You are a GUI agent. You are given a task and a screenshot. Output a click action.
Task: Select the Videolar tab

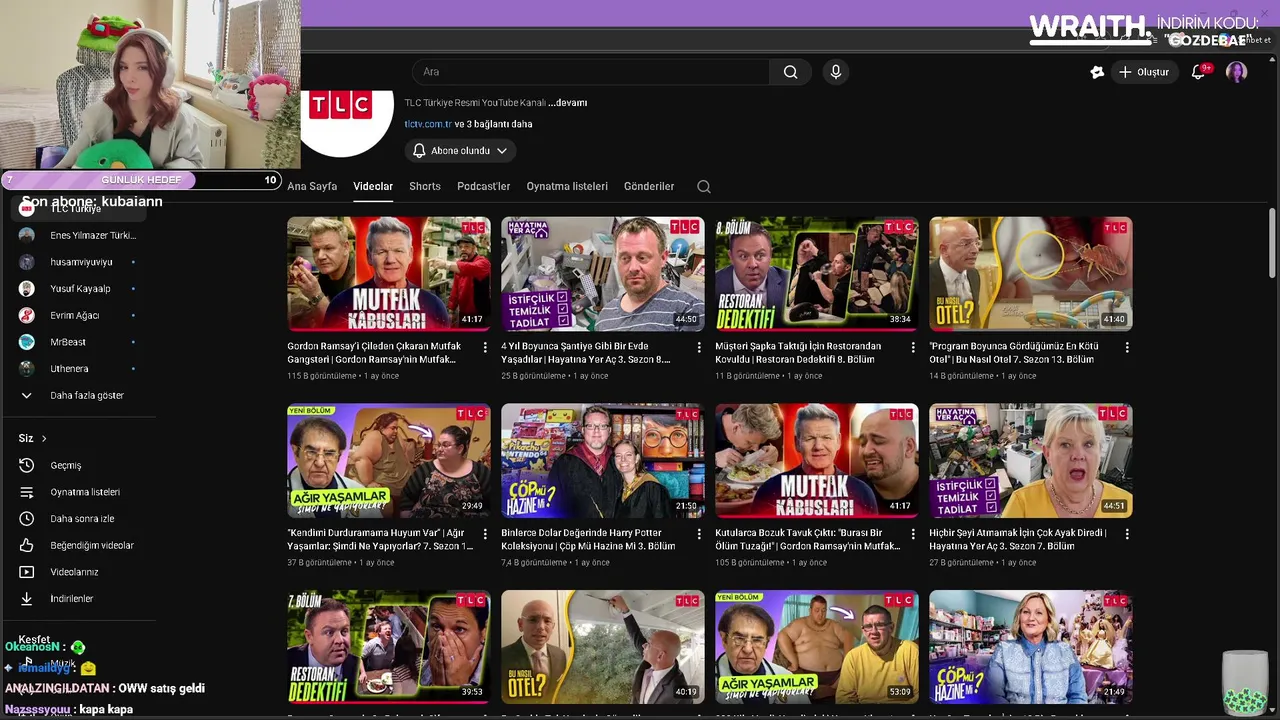[373, 186]
